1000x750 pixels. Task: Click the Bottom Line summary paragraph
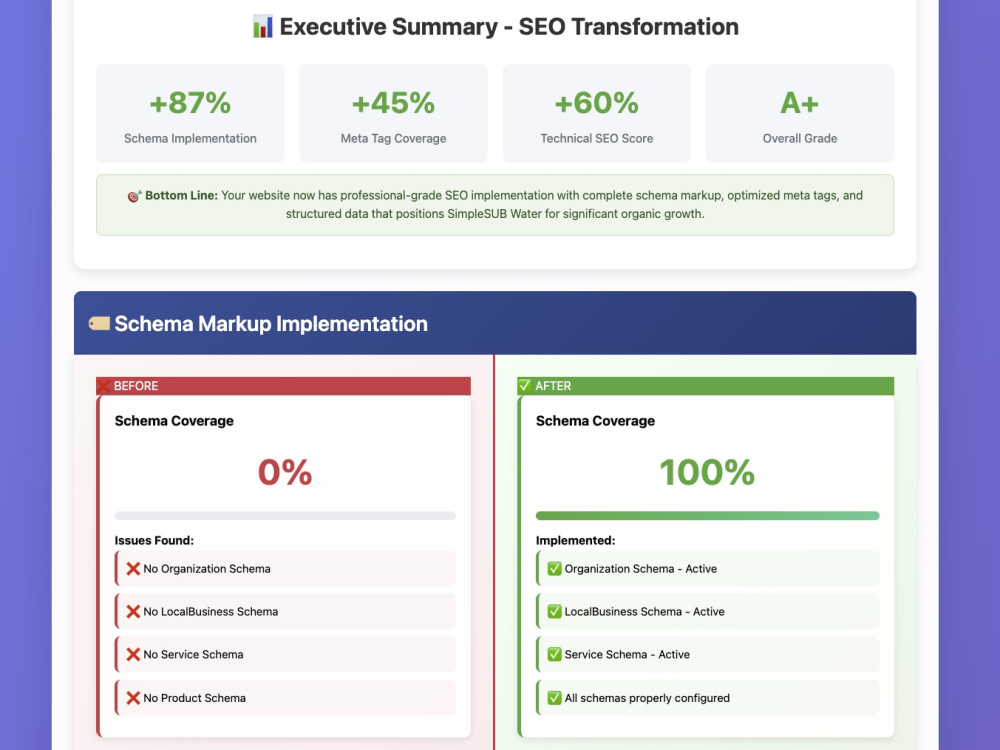(495, 205)
